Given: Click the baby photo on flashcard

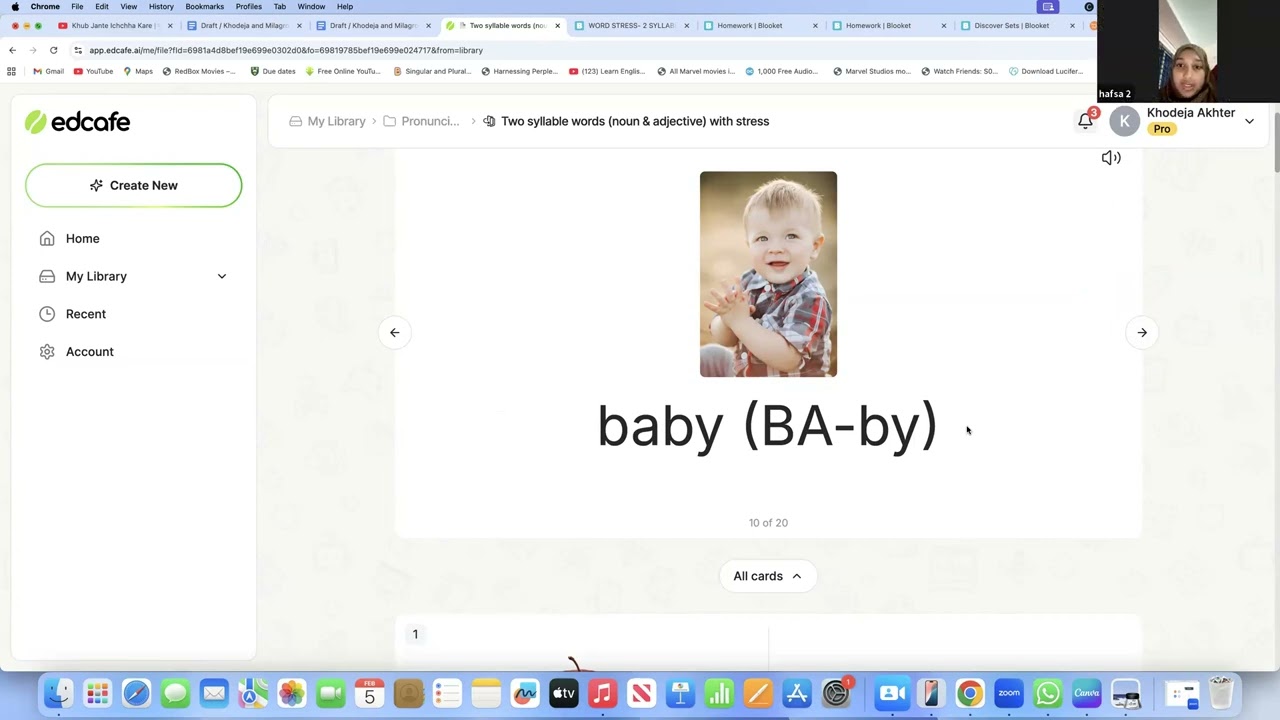Looking at the screenshot, I should click(x=768, y=274).
